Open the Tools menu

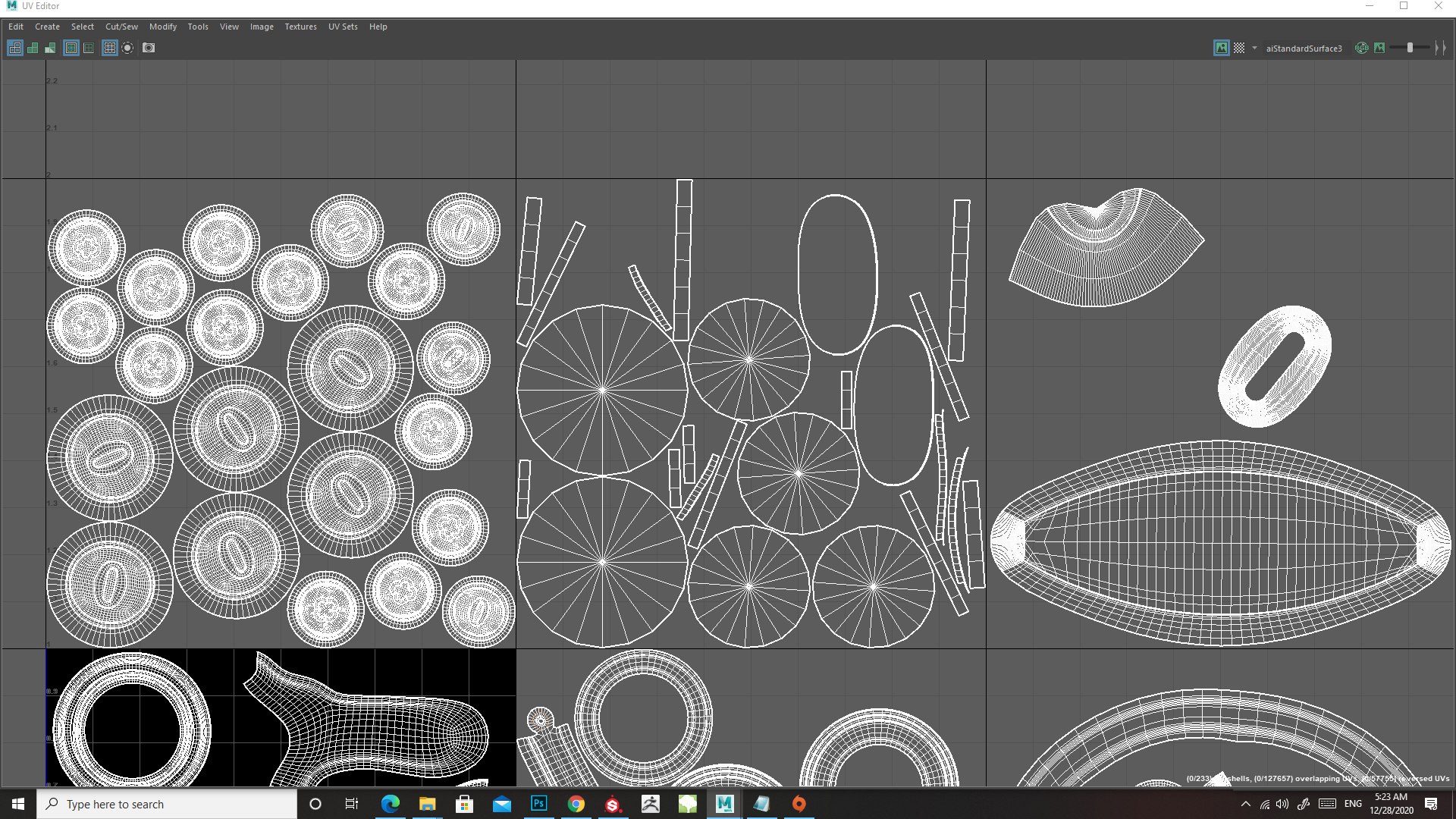[198, 27]
